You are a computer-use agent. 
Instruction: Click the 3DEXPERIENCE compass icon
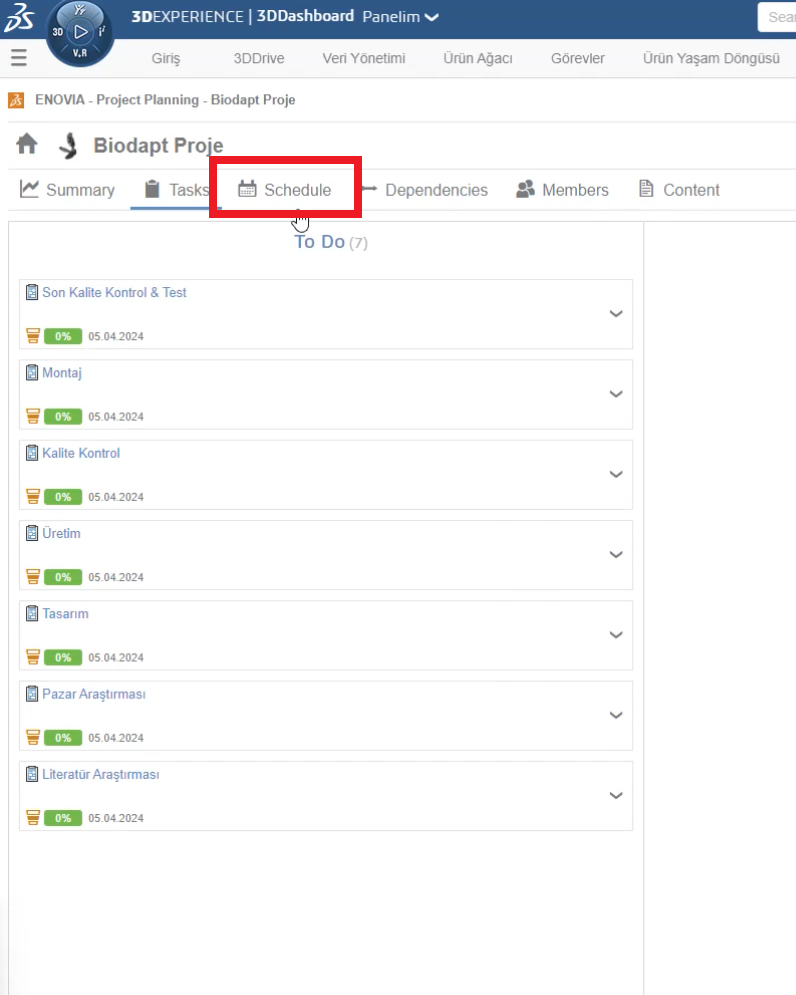coord(80,32)
